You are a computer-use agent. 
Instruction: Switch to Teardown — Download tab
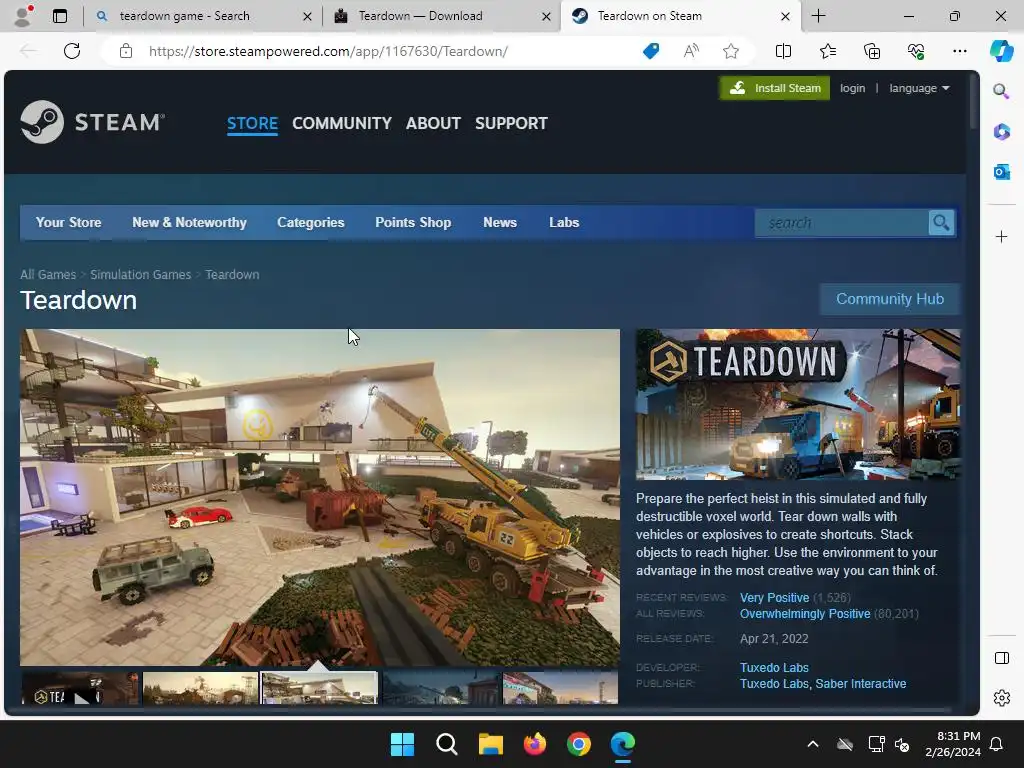point(441,16)
